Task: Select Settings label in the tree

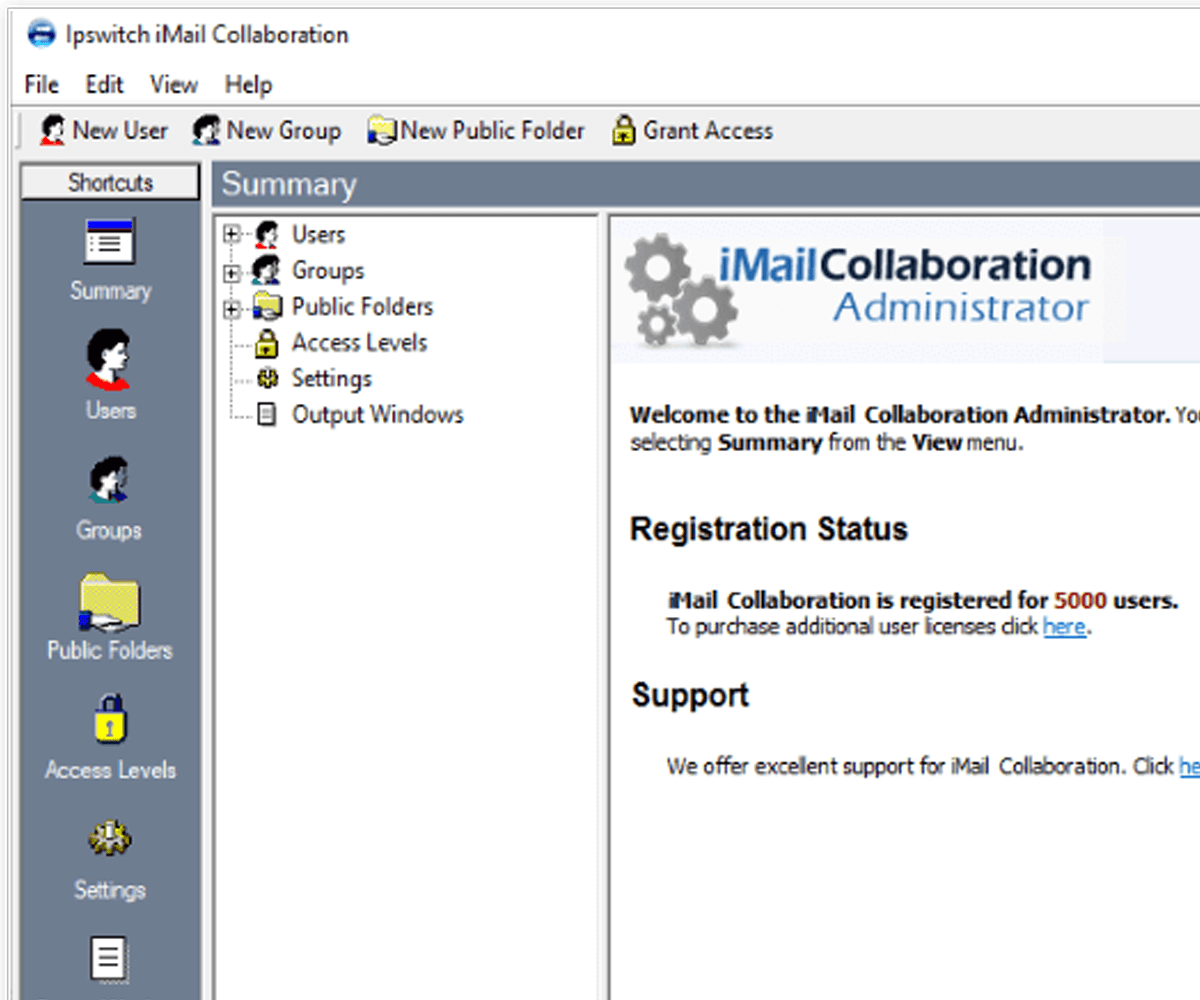Action: pos(331,379)
